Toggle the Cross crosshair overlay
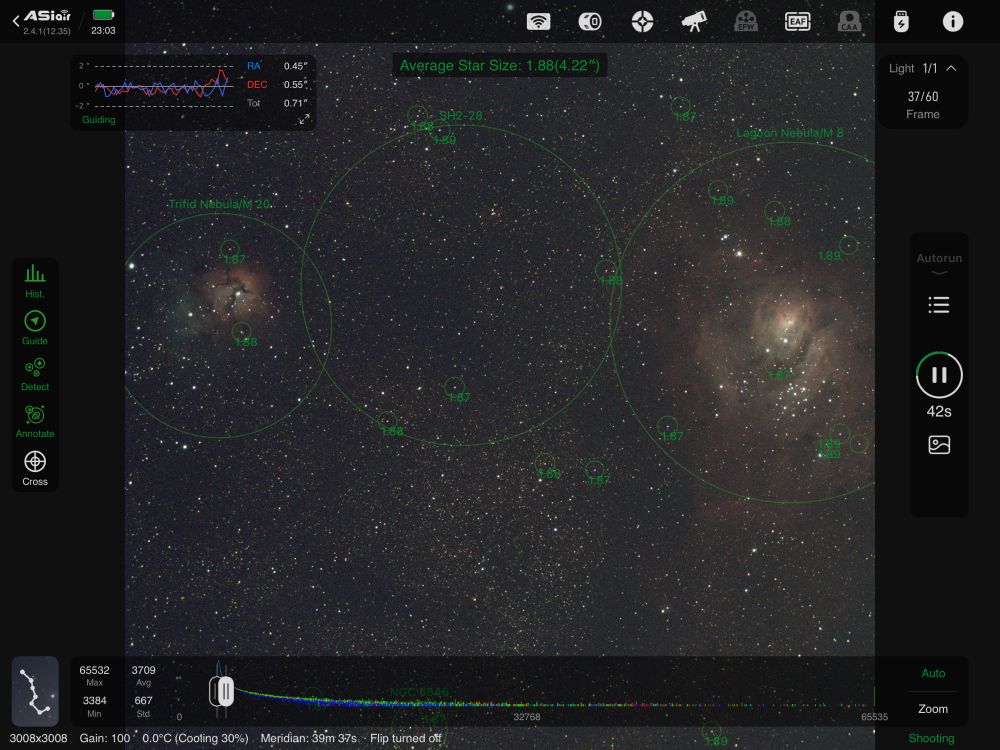The image size is (1000, 750). (x=35, y=468)
